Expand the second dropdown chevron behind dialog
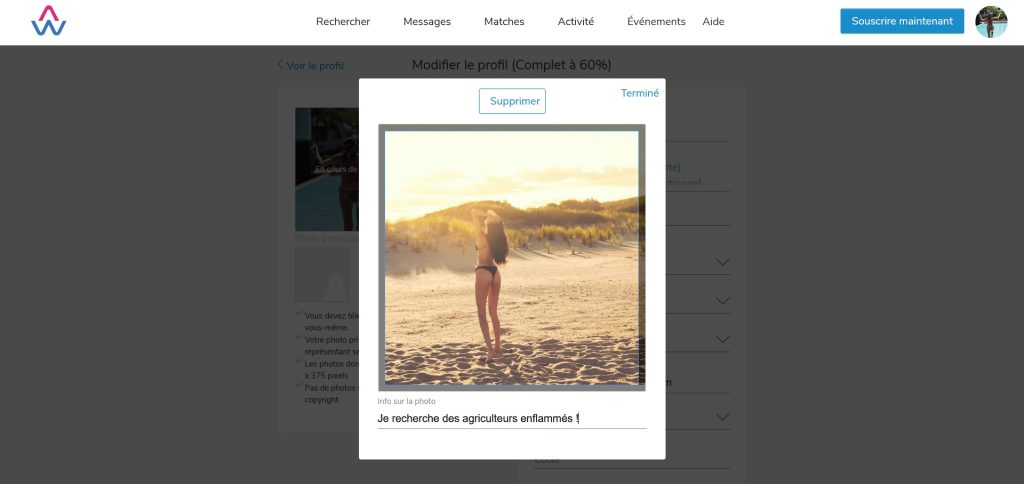 [722, 301]
